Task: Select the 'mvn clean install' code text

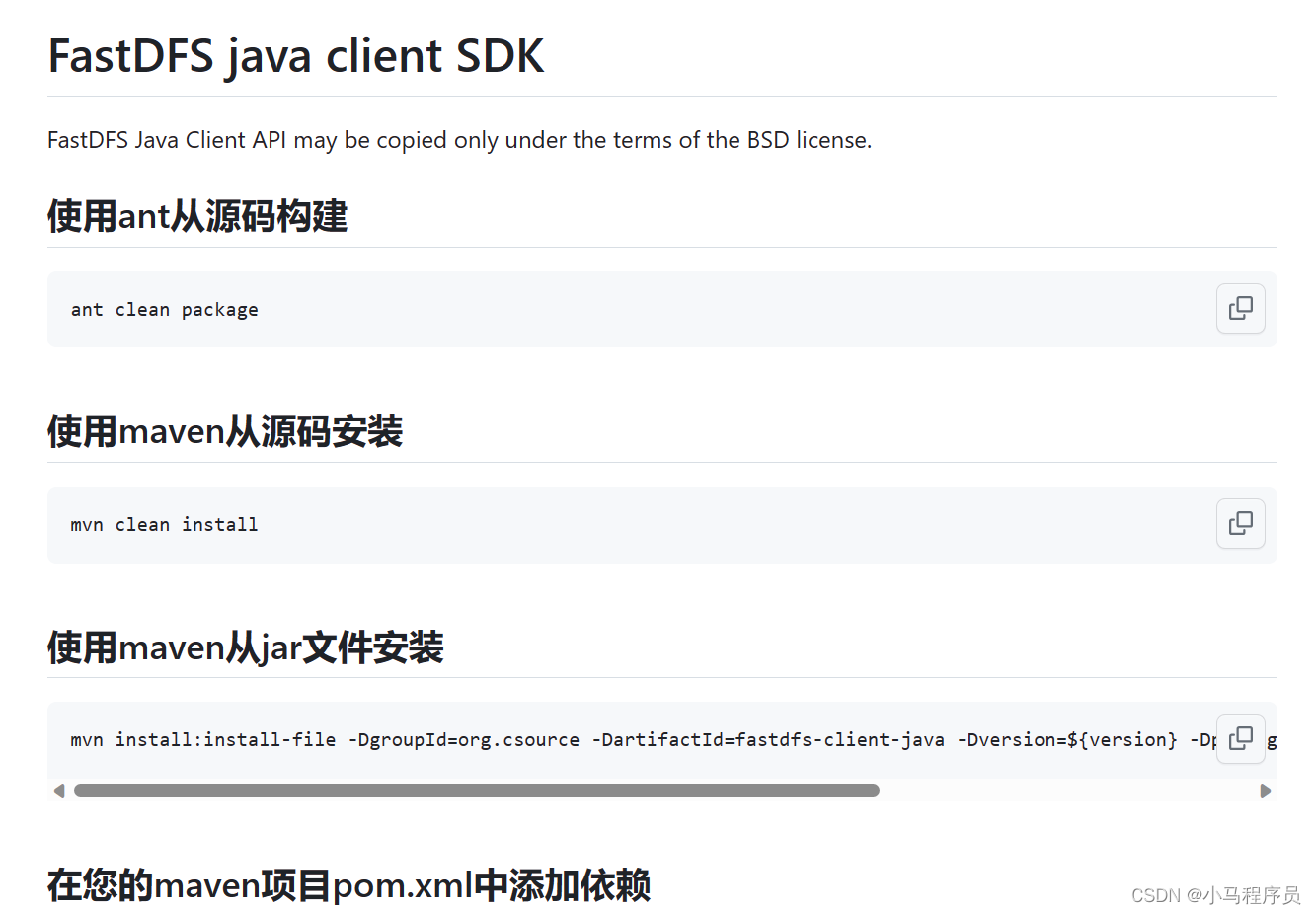Action: point(164,524)
